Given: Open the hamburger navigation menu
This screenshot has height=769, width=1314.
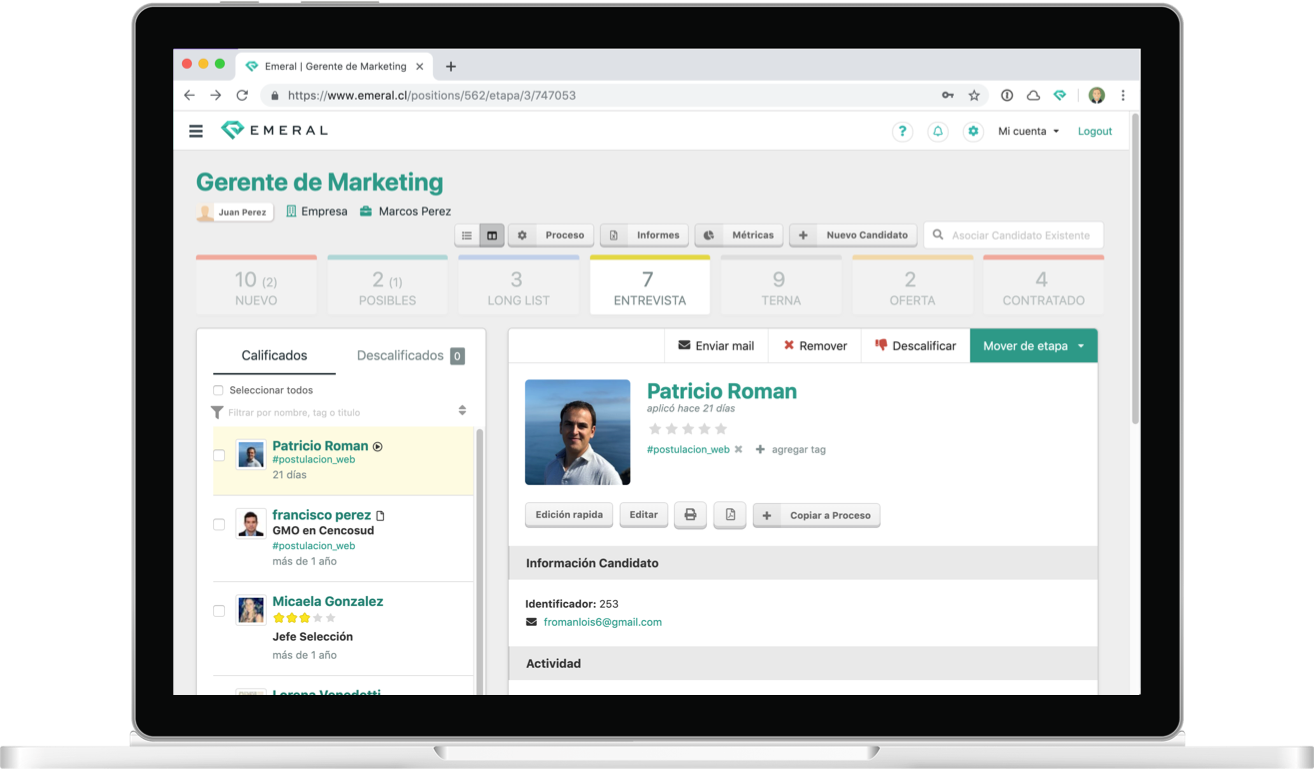Looking at the screenshot, I should pos(196,131).
